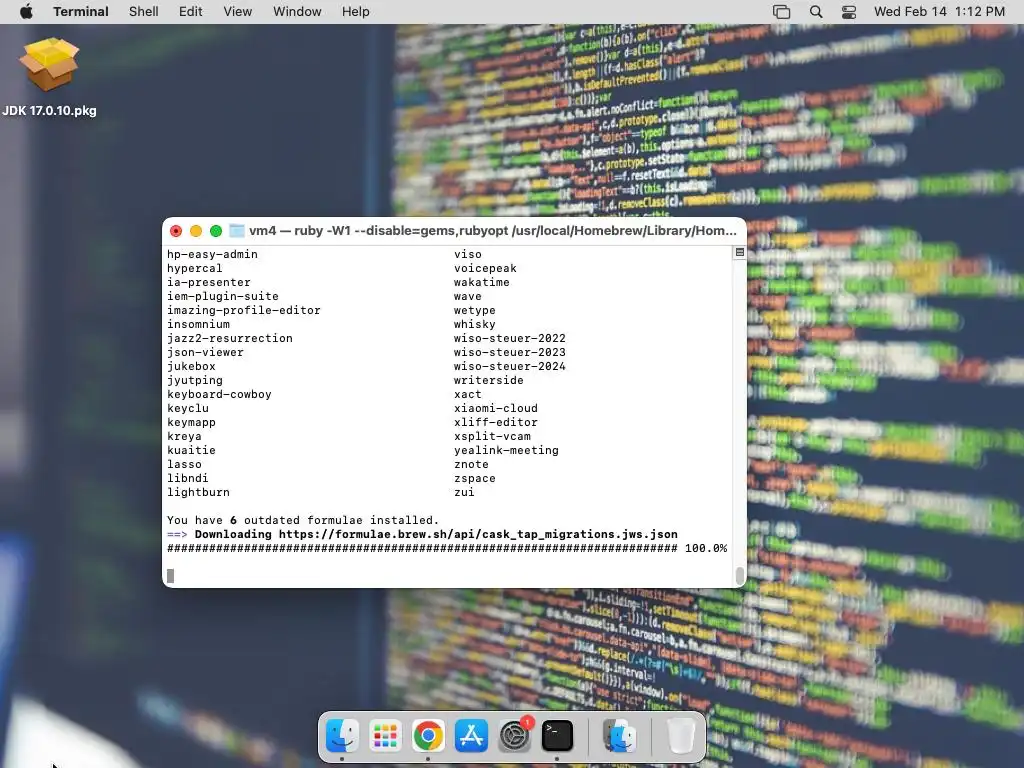Open Google Chrome from the Dock
The image size is (1024, 768).
point(428,736)
